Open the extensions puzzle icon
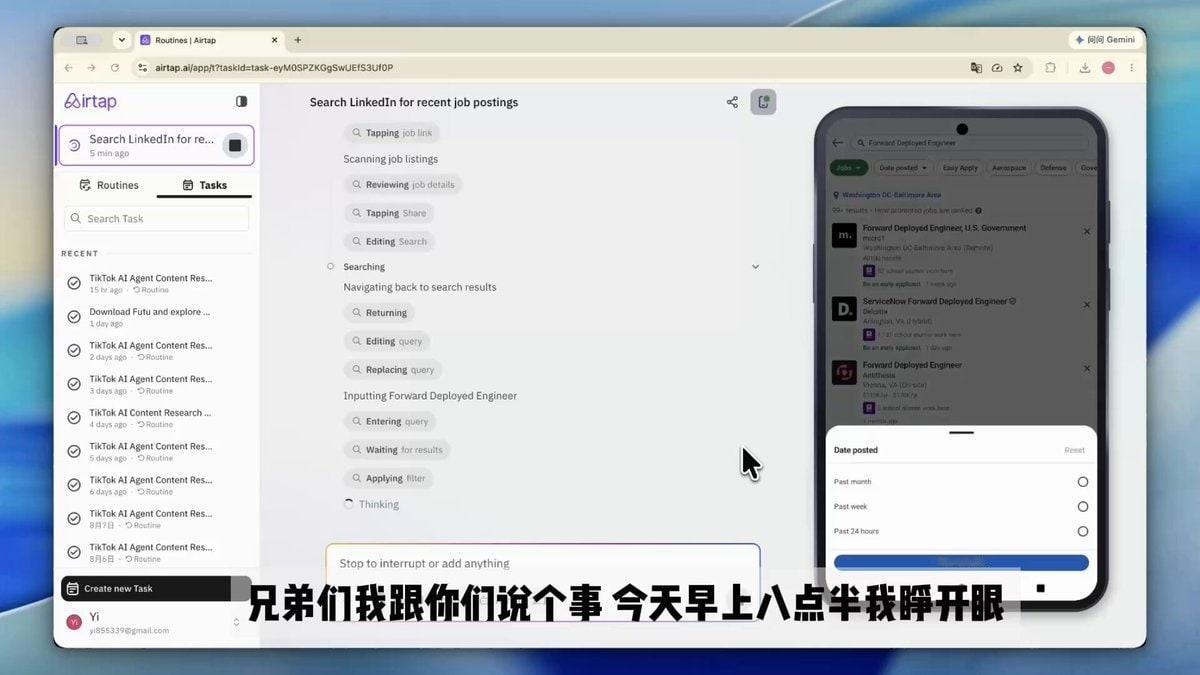This screenshot has width=1200, height=675. pyautogui.click(x=1050, y=68)
